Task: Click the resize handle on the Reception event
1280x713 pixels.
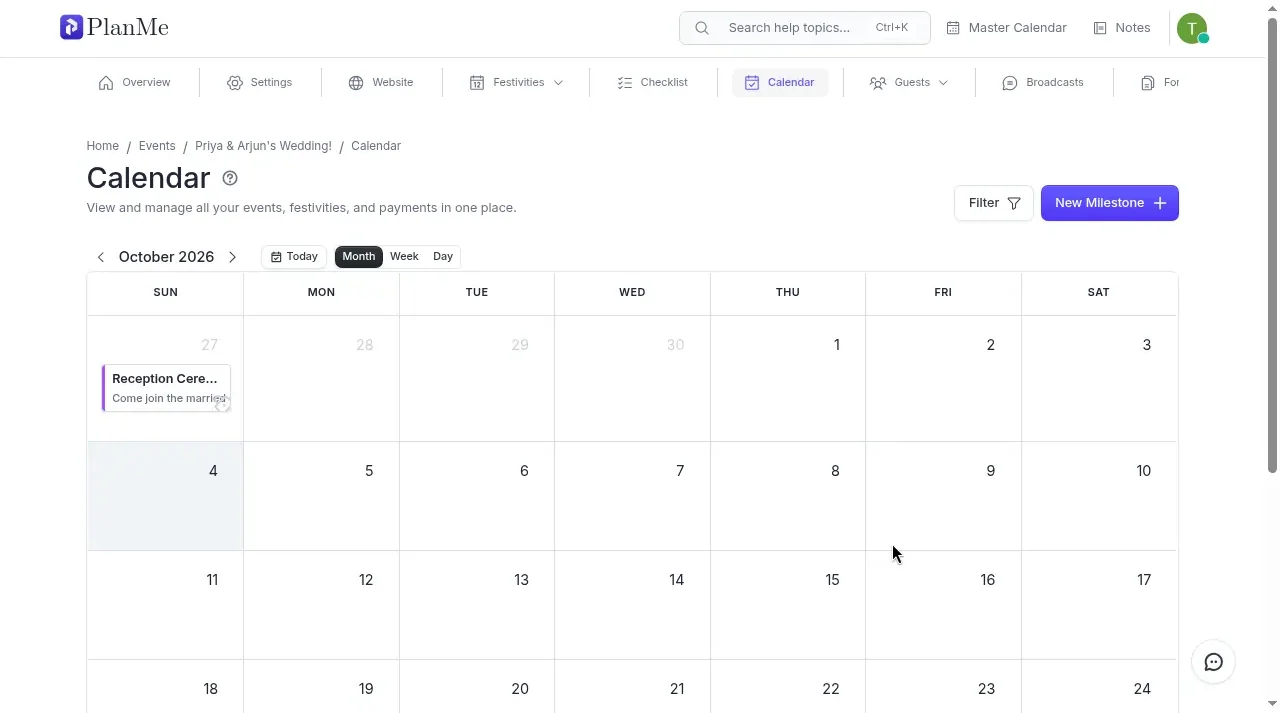Action: click(222, 404)
